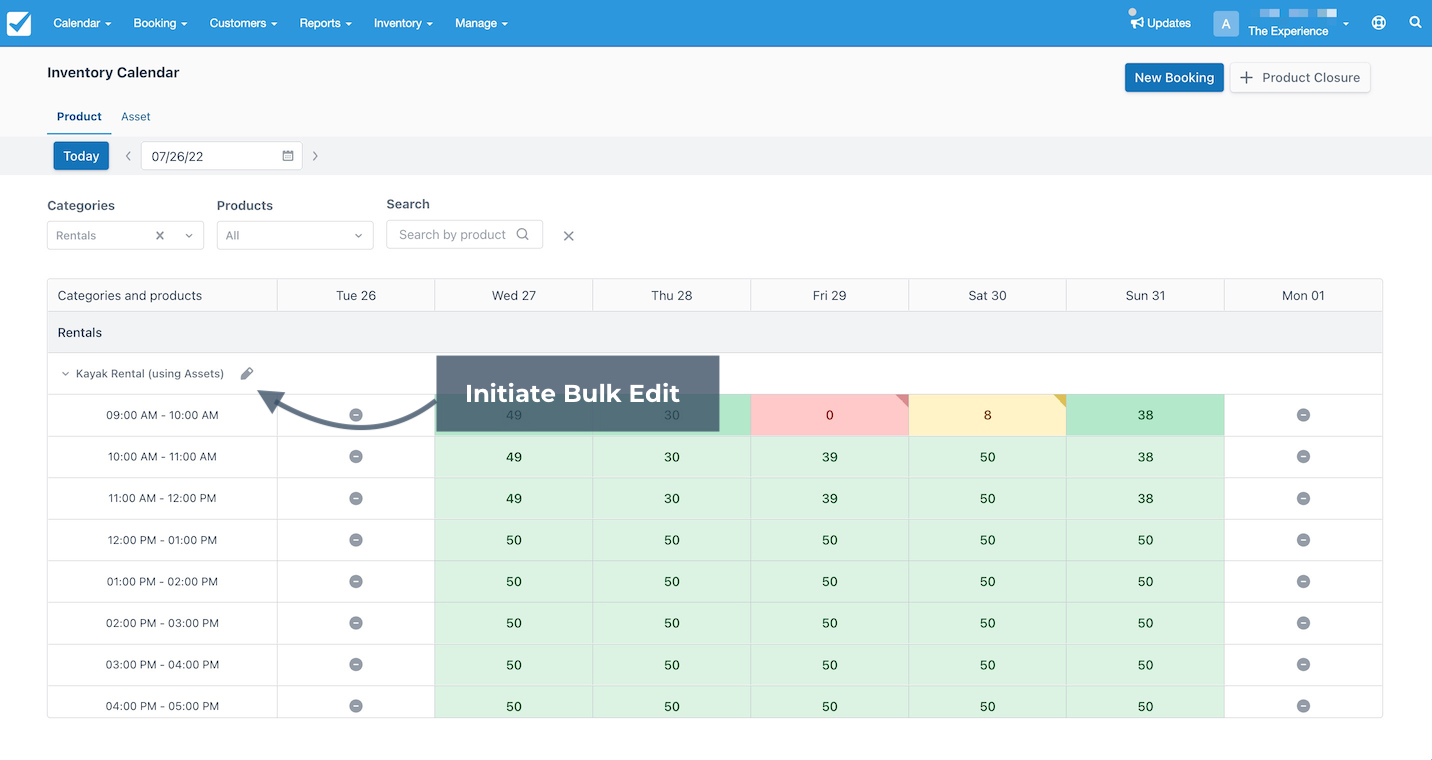Click Fri 29 column header
The width and height of the screenshot is (1432, 760).
(x=830, y=295)
